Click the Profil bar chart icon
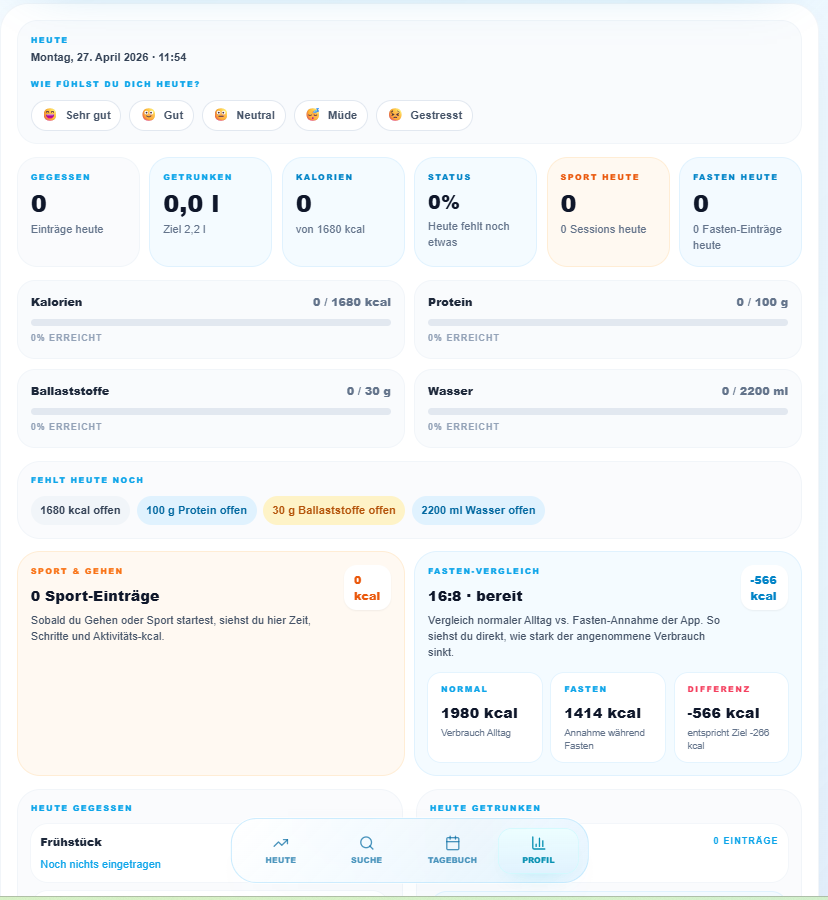The height and width of the screenshot is (900, 828). click(x=538, y=842)
